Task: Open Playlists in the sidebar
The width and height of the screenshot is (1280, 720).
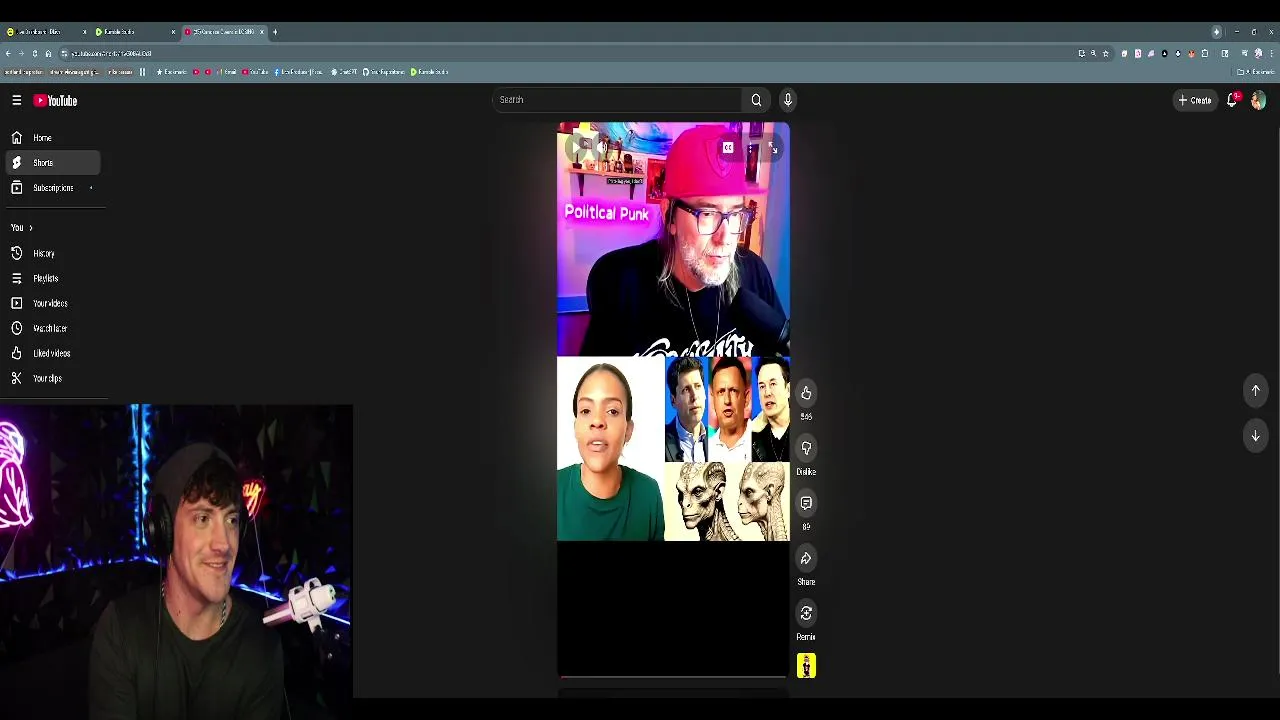Action: click(x=52, y=278)
